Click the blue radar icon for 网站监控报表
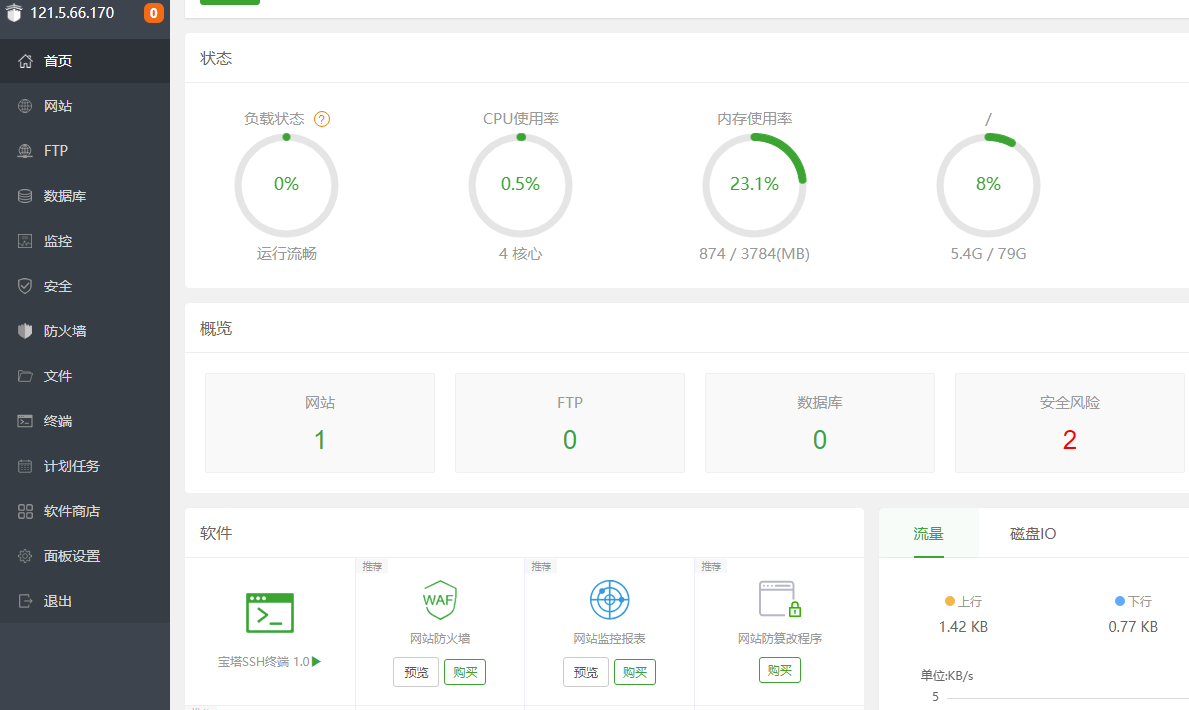This screenshot has height=710, width=1189. [x=610, y=600]
